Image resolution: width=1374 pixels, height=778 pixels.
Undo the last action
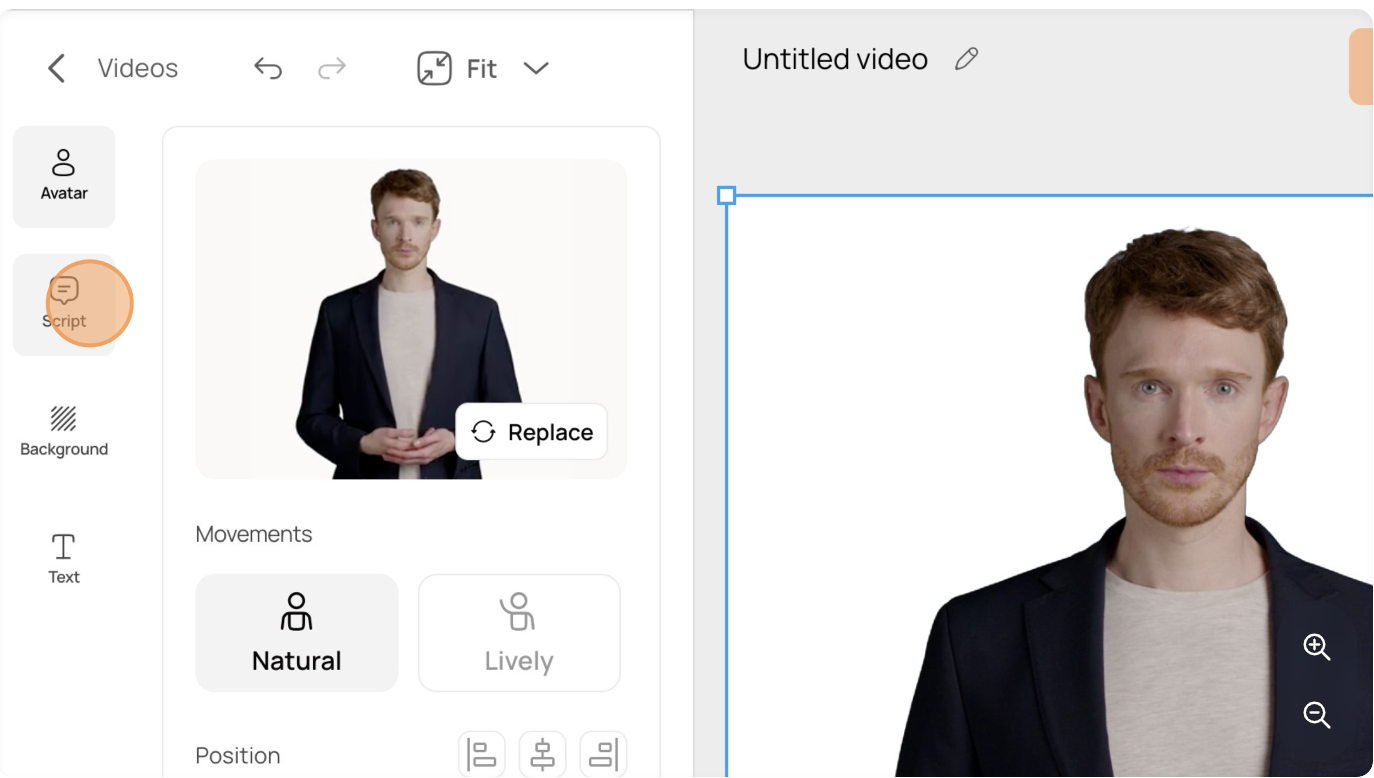[268, 68]
